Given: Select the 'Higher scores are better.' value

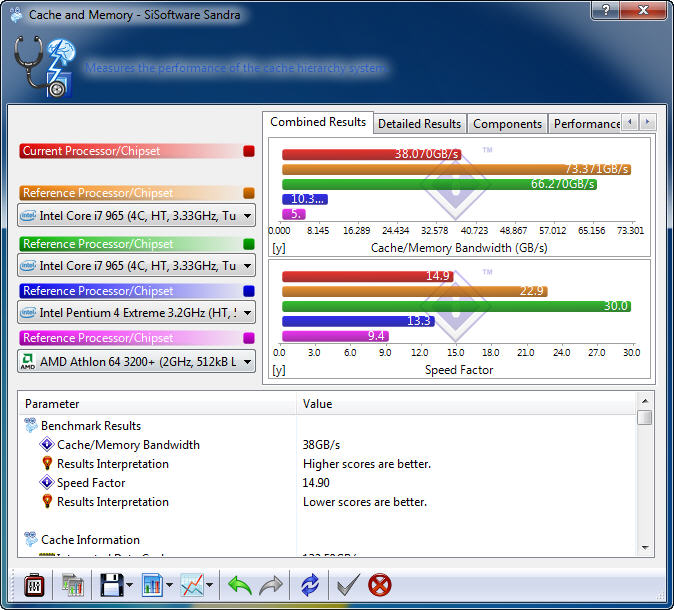Looking at the screenshot, I should (367, 463).
